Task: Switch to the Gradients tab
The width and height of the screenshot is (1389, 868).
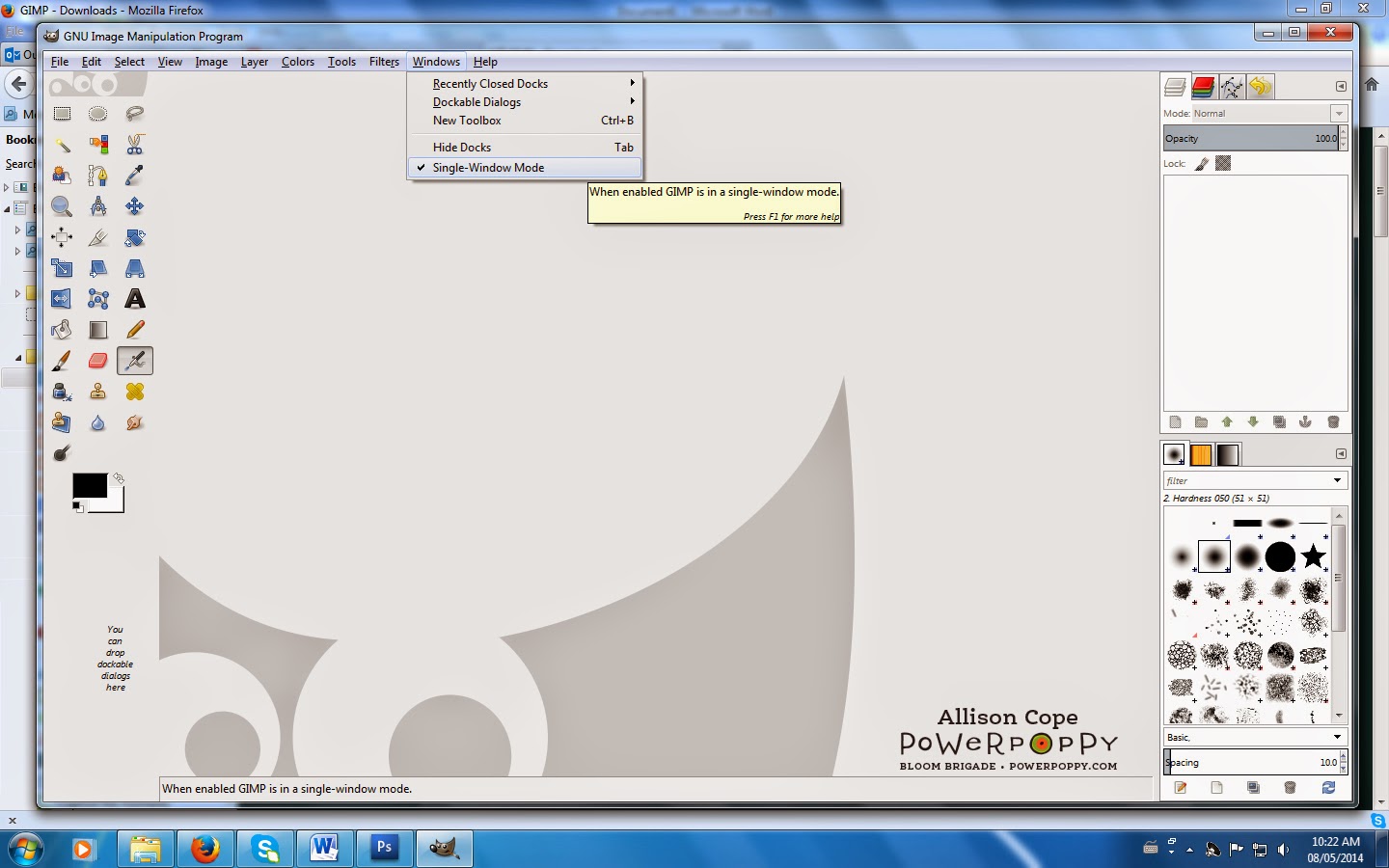Action: tap(1228, 454)
